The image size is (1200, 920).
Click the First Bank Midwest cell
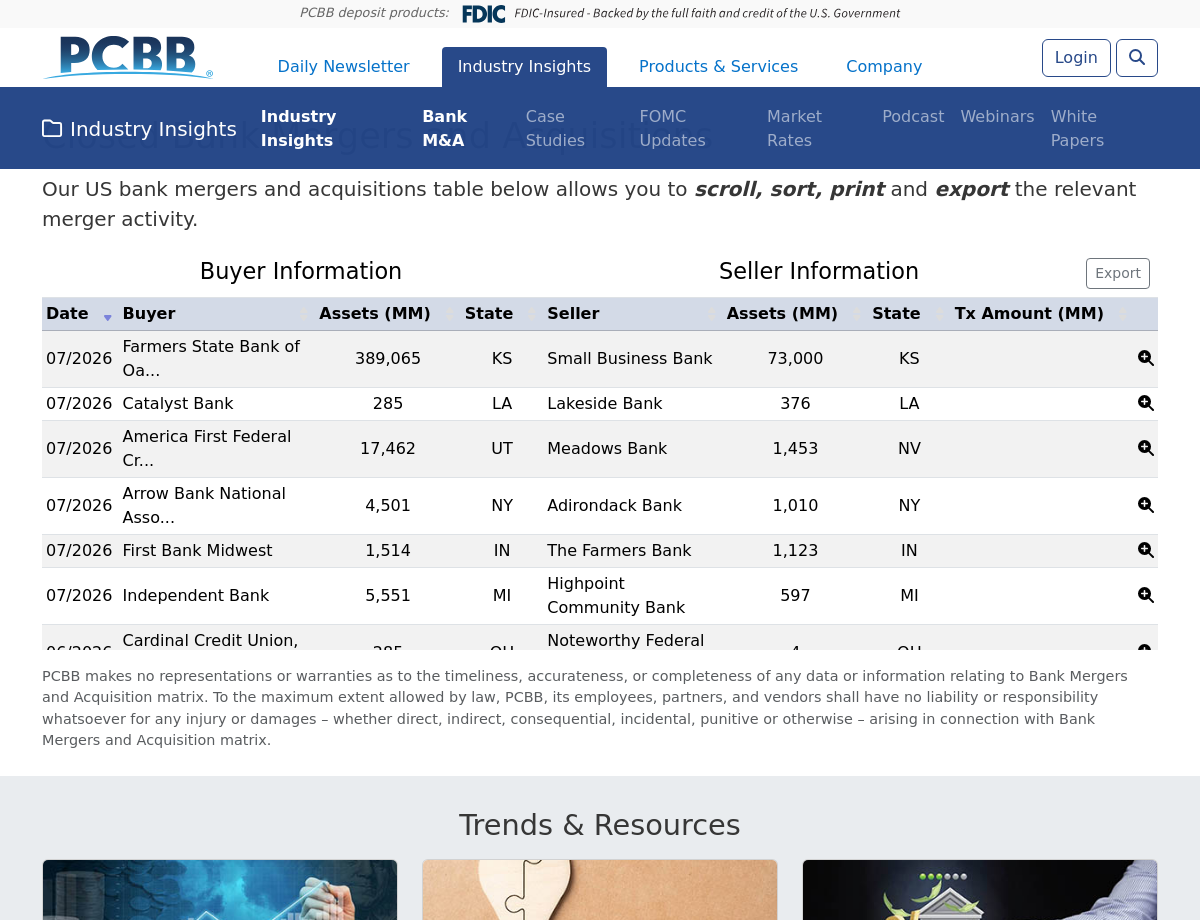coord(216,550)
